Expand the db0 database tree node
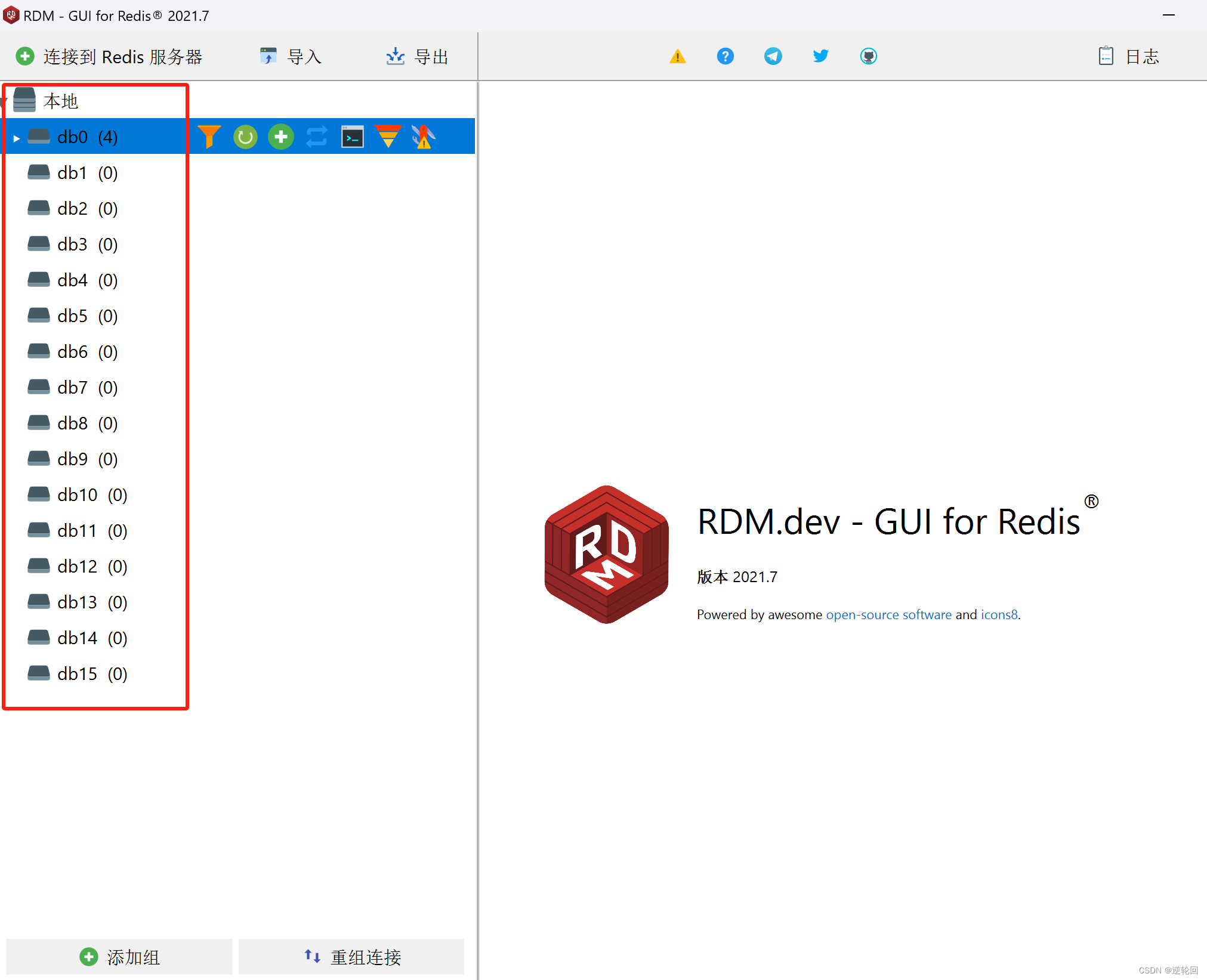Image resolution: width=1207 pixels, height=980 pixels. coord(16,137)
